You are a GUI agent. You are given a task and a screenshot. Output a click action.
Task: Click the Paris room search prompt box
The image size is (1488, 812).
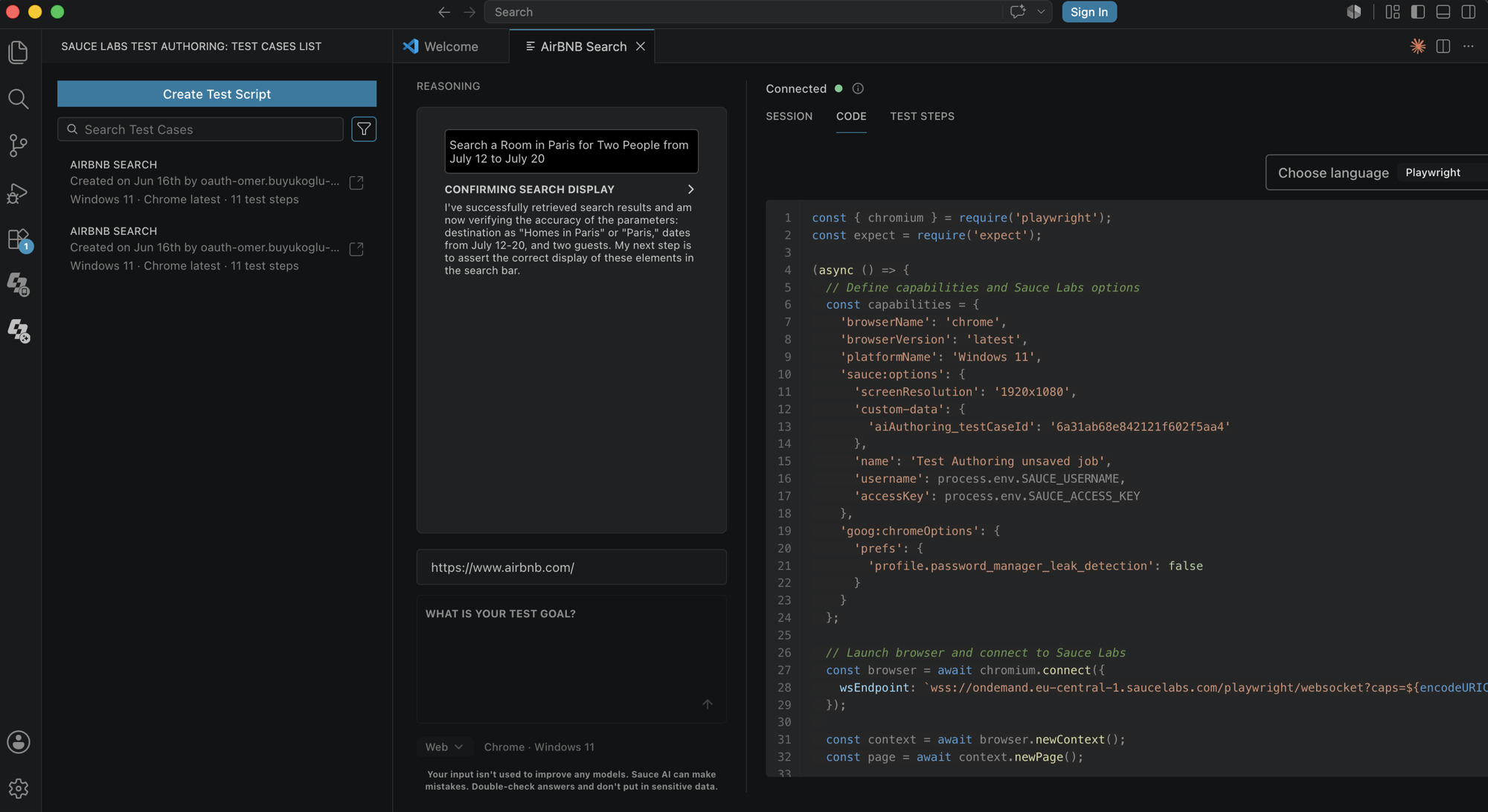[x=571, y=152]
